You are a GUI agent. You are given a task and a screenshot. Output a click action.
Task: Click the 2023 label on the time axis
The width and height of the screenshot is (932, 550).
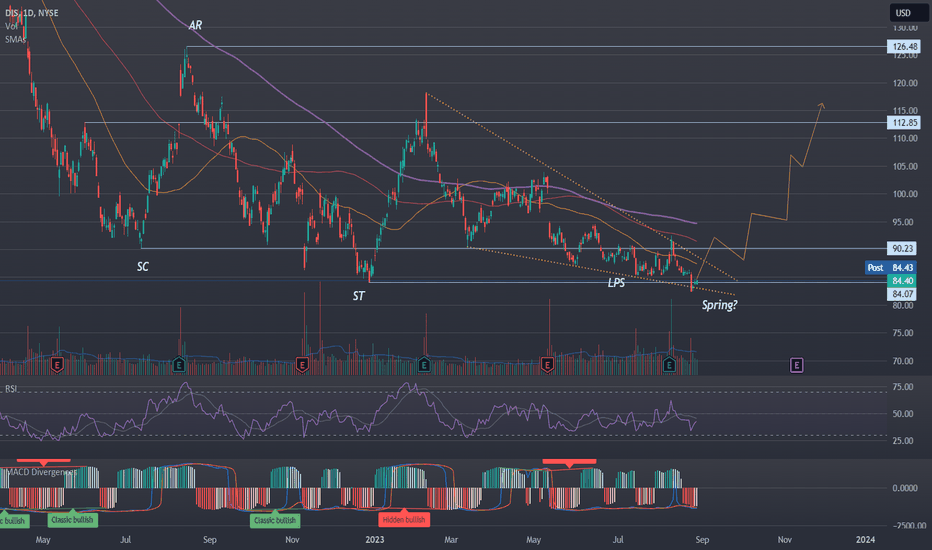coord(374,540)
